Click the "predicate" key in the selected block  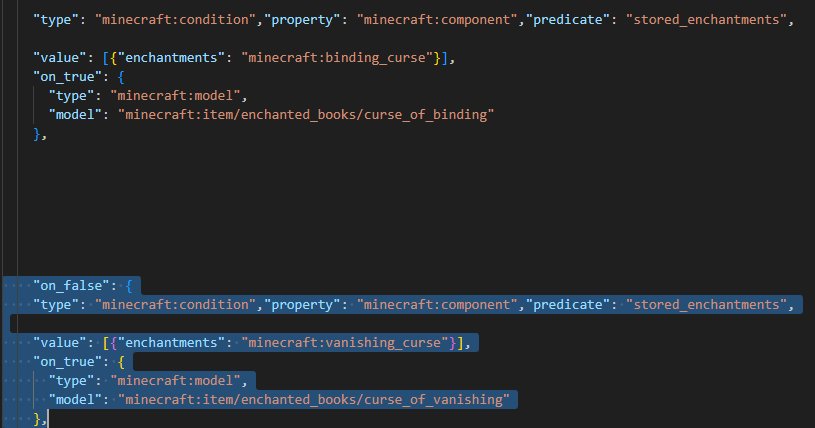point(568,304)
